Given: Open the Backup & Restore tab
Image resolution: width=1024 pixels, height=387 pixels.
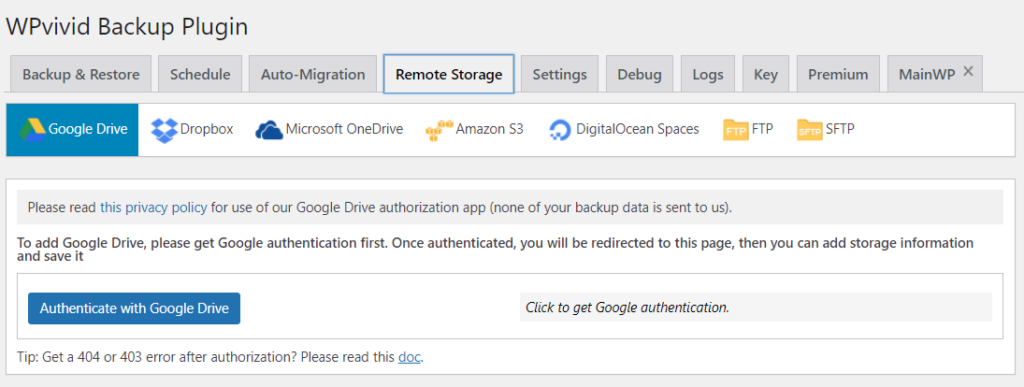Looking at the screenshot, I should (81, 74).
